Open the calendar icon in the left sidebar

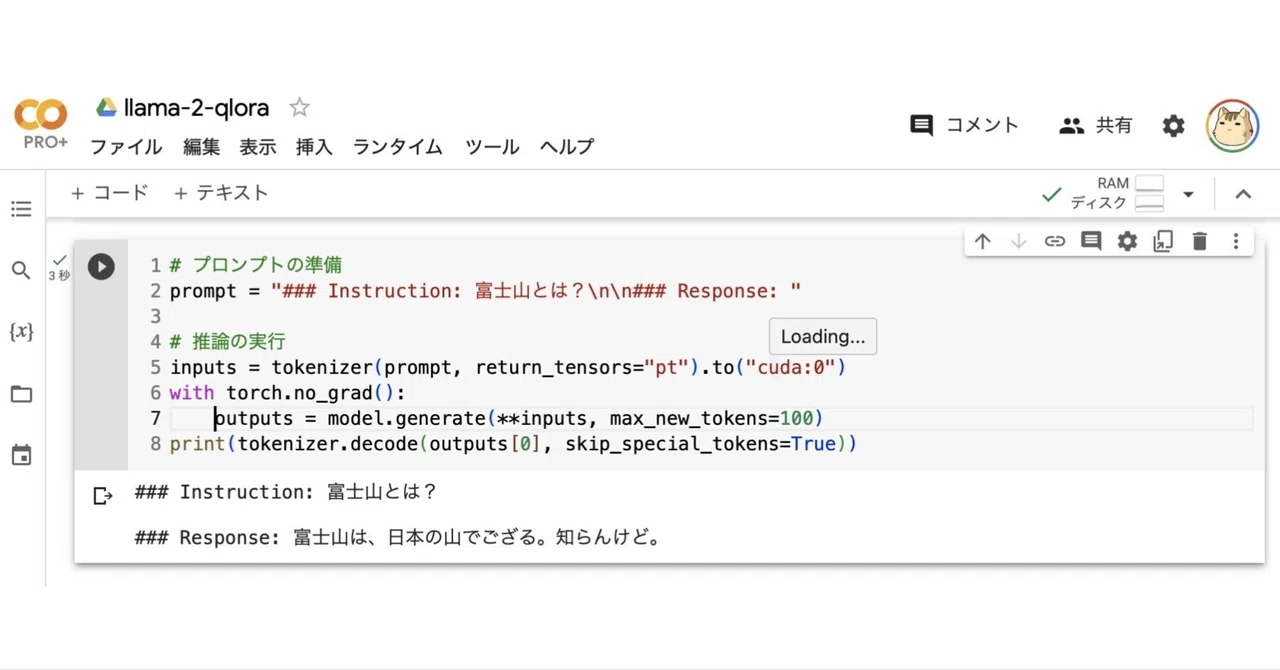click(21, 456)
